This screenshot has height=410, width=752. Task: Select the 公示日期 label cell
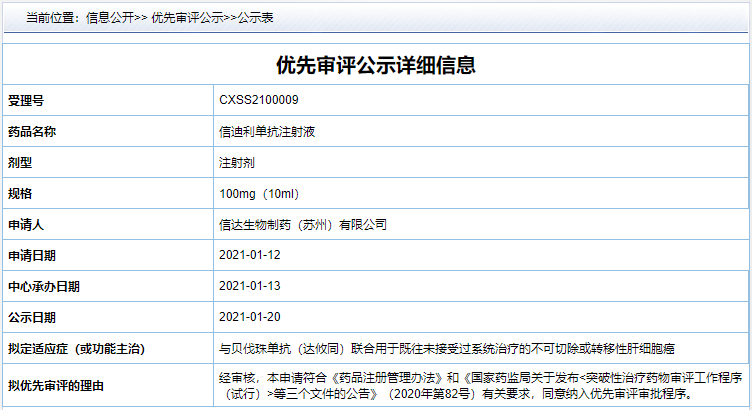[108, 317]
